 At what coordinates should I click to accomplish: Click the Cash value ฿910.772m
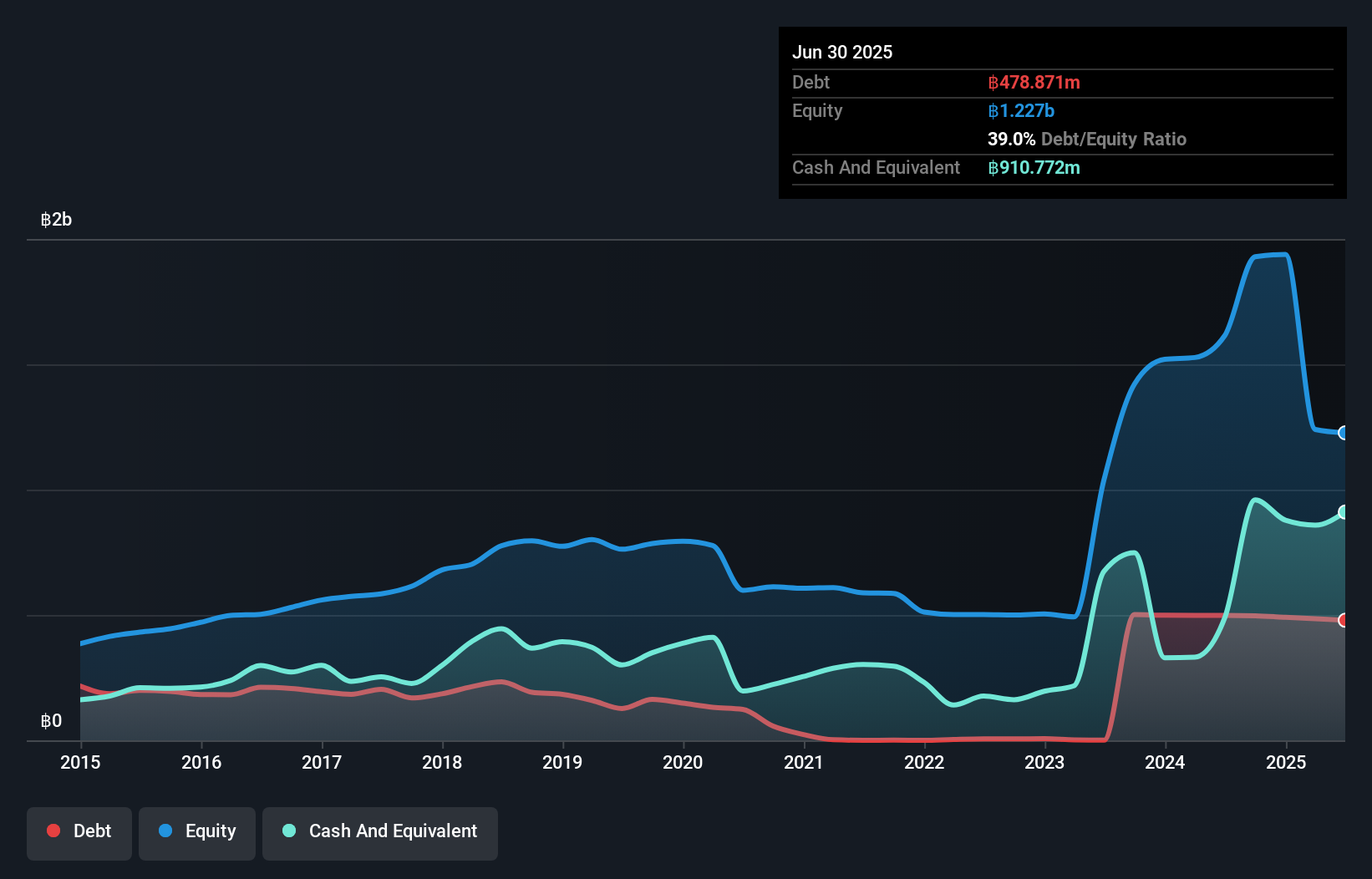1034,167
